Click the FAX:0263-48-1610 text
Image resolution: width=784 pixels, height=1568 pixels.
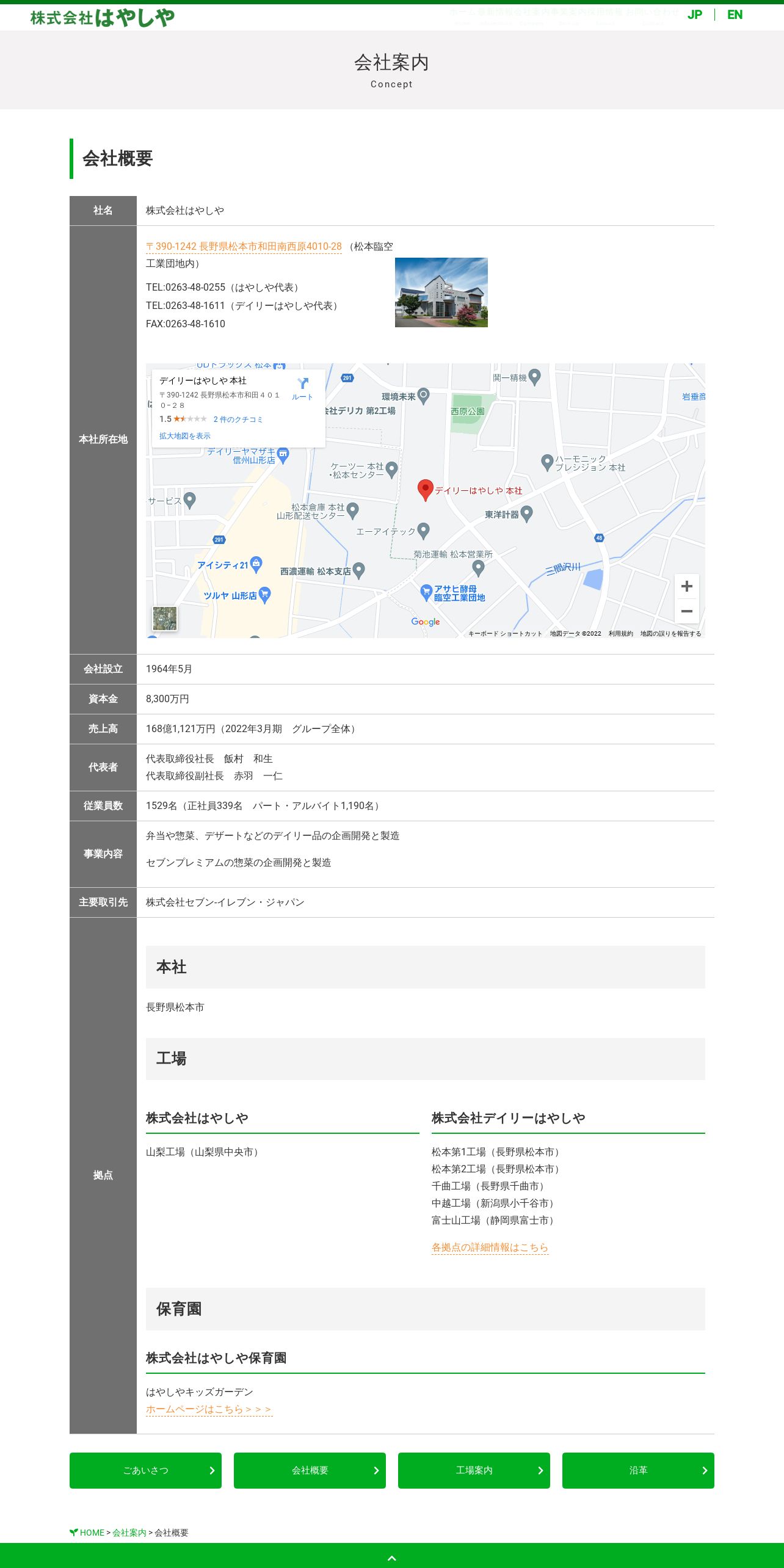[x=186, y=324]
